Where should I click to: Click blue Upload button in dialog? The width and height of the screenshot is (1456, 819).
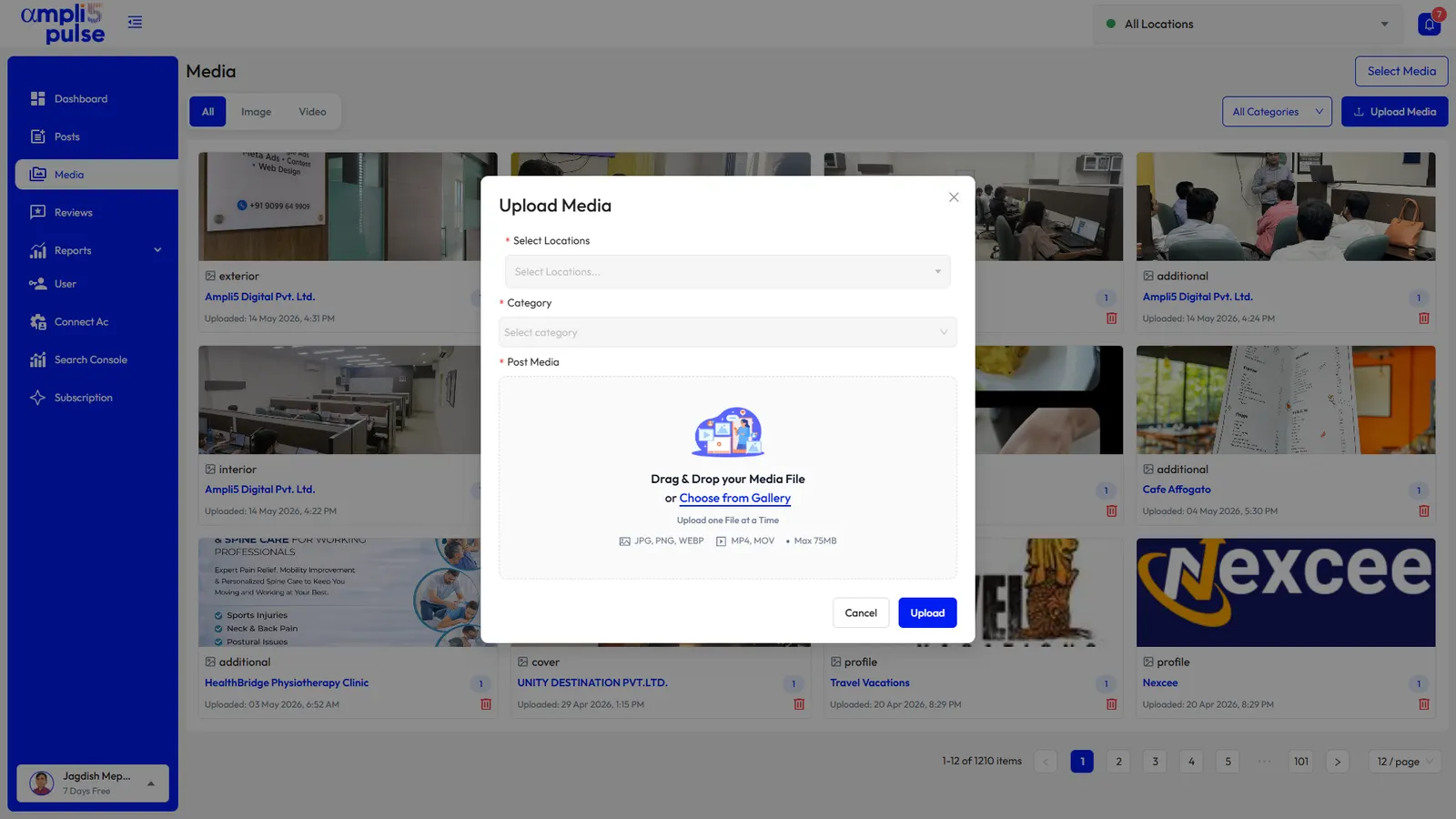(927, 612)
